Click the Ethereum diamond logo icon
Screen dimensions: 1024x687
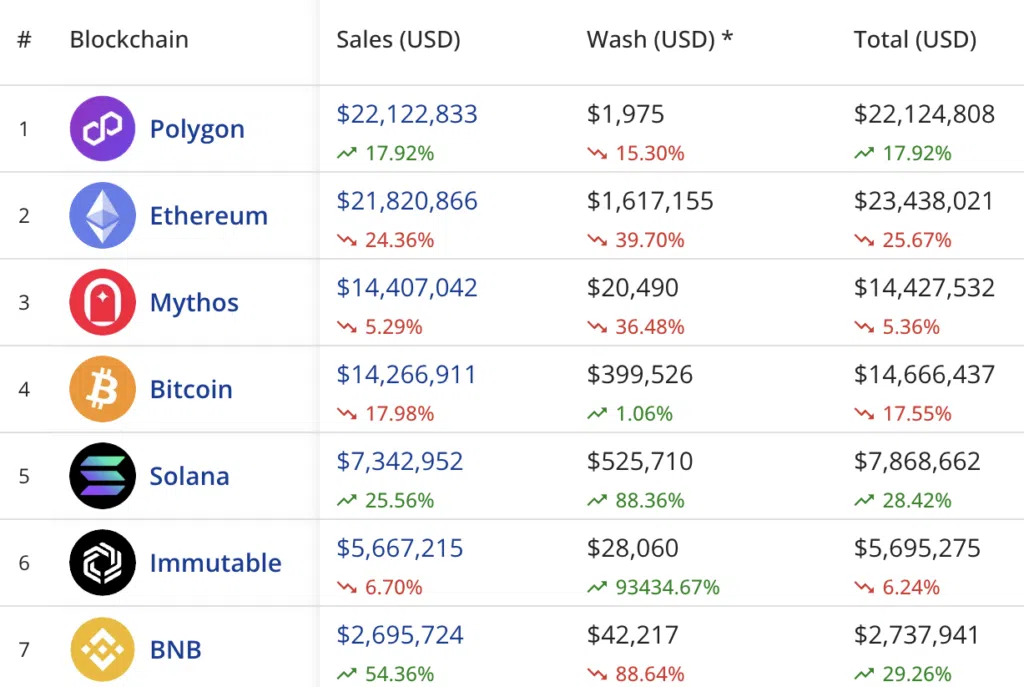point(102,215)
